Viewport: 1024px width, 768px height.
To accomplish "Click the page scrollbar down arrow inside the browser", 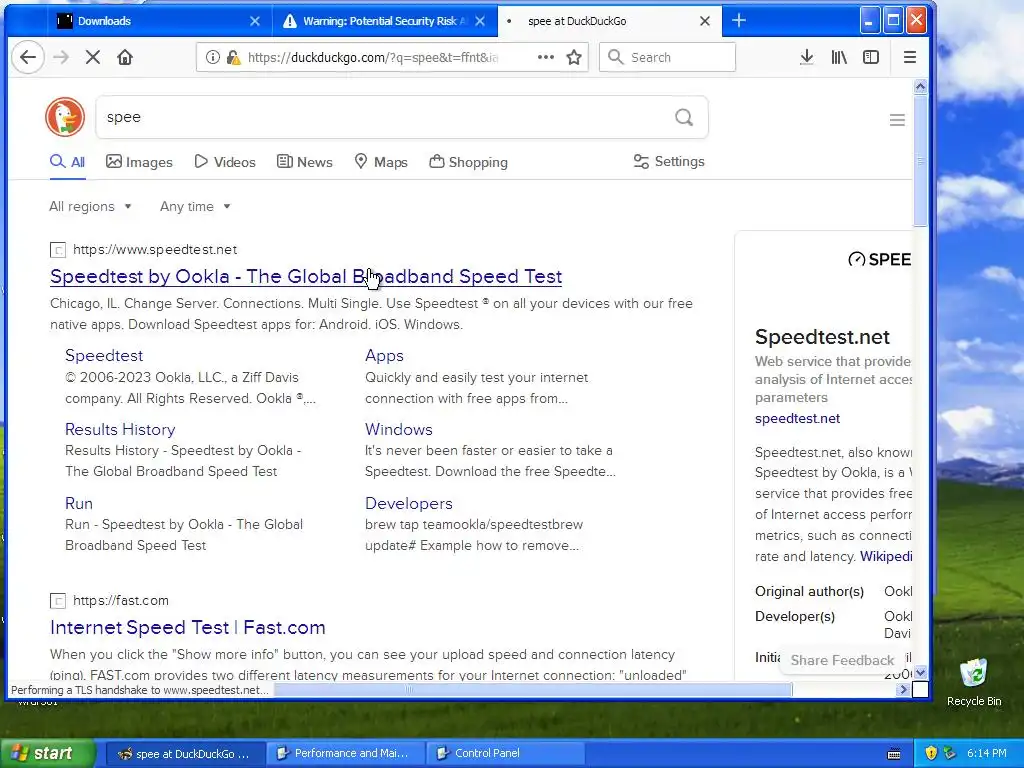I will tap(920, 673).
